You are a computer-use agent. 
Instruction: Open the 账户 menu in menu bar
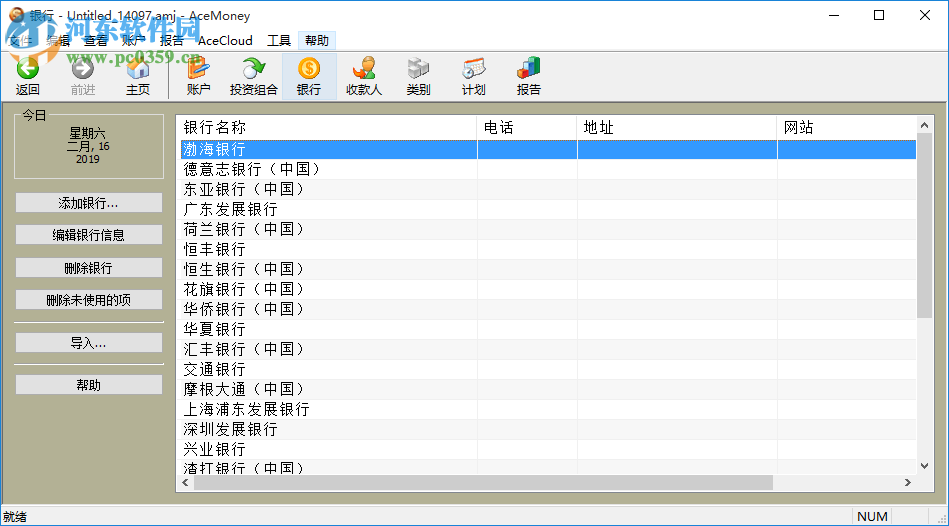(x=133, y=41)
